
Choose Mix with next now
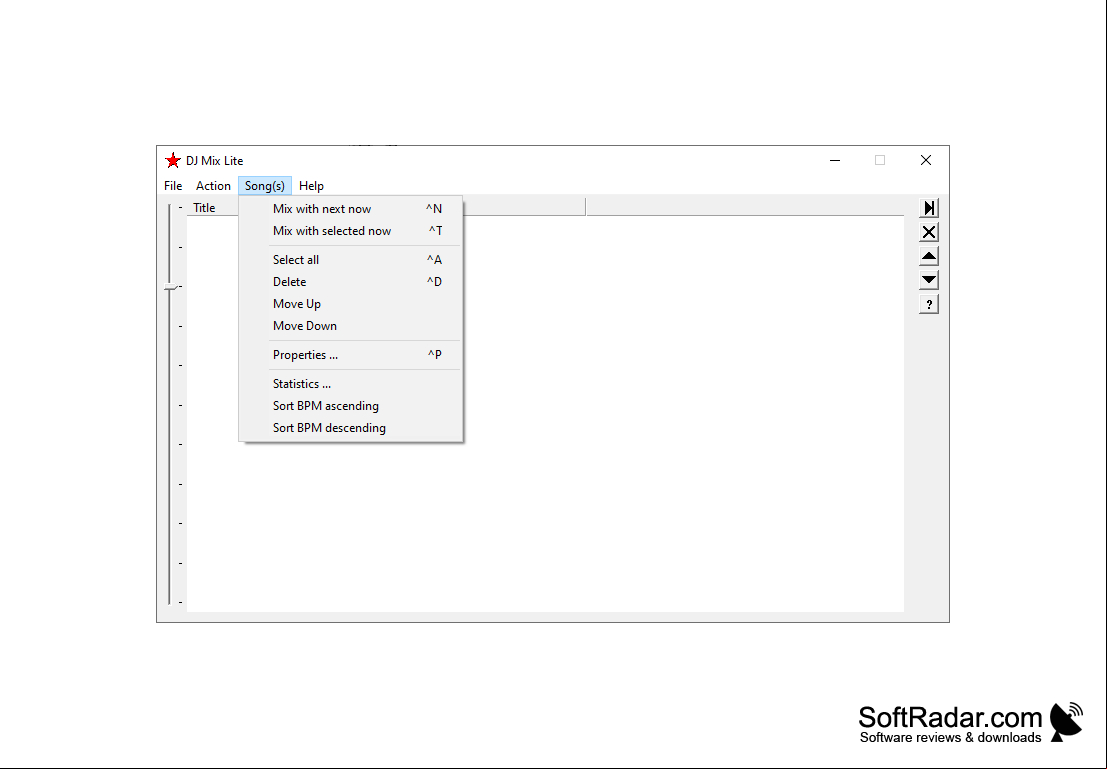pos(351,209)
